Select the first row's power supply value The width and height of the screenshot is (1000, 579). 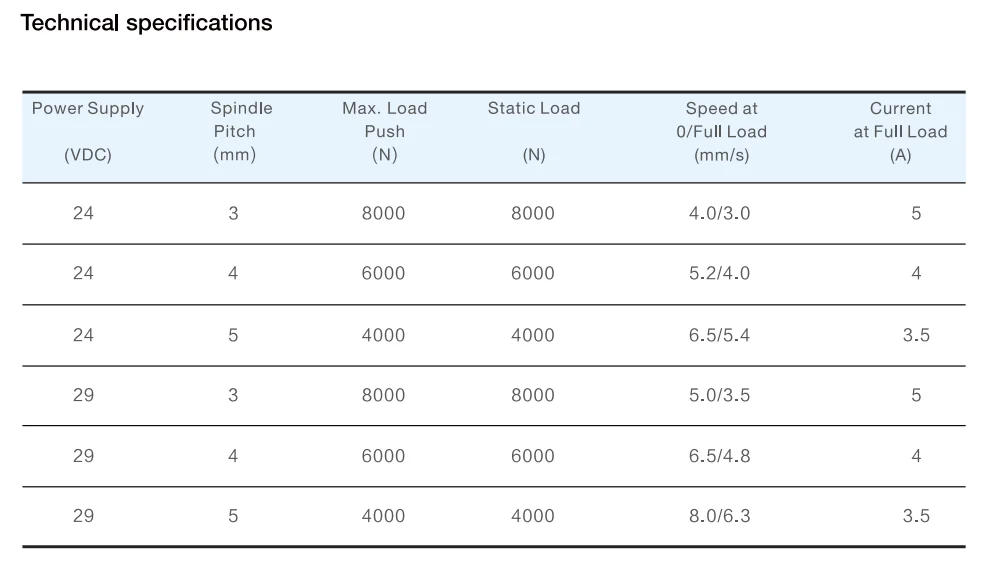(x=83, y=213)
